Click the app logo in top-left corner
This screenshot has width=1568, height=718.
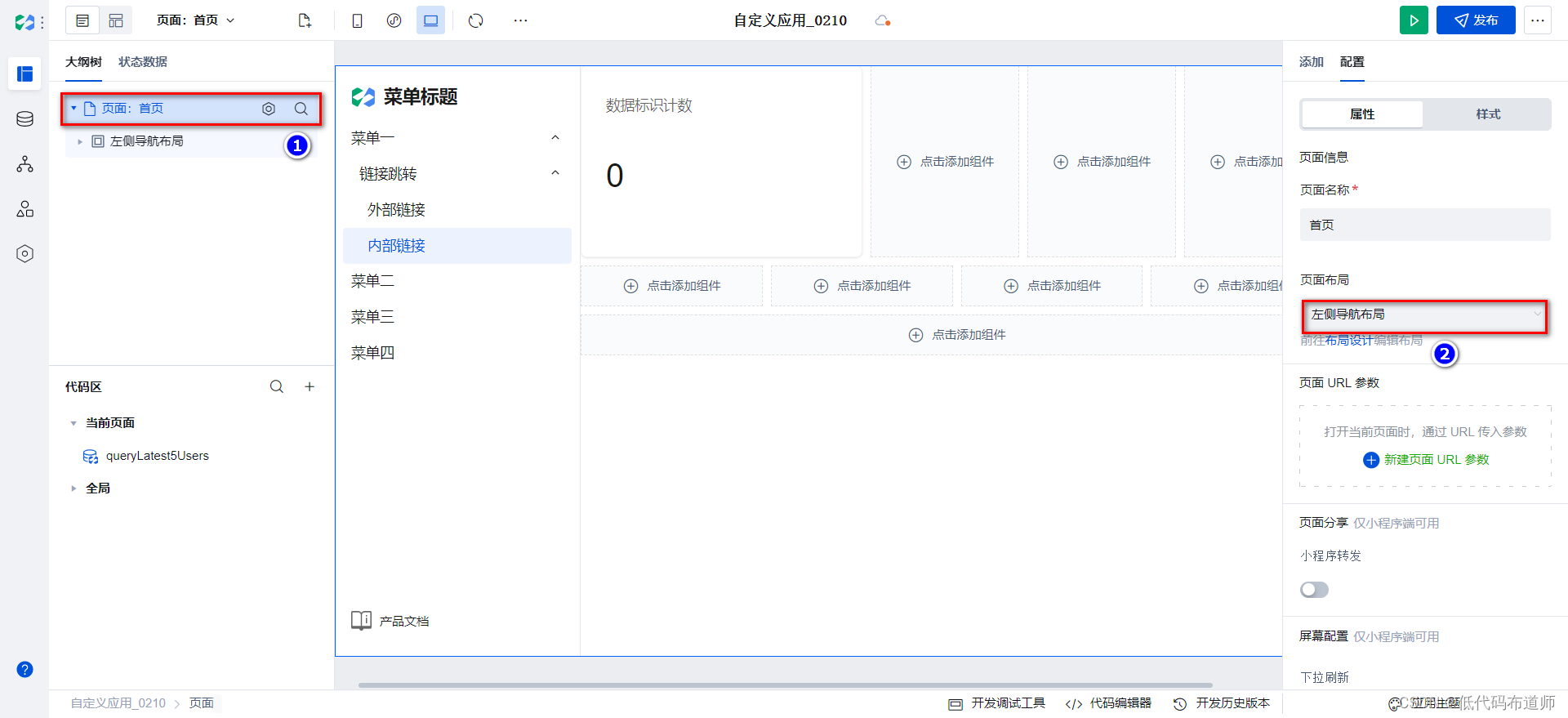[x=24, y=22]
